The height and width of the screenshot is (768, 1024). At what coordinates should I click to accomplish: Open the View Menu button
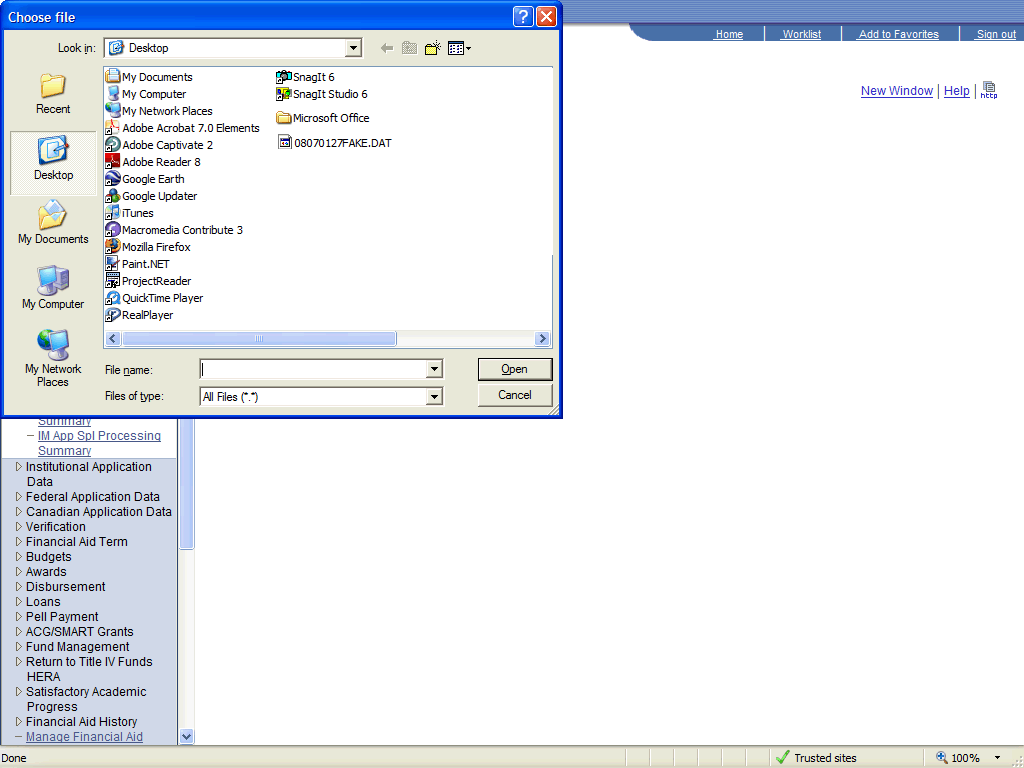[459, 48]
